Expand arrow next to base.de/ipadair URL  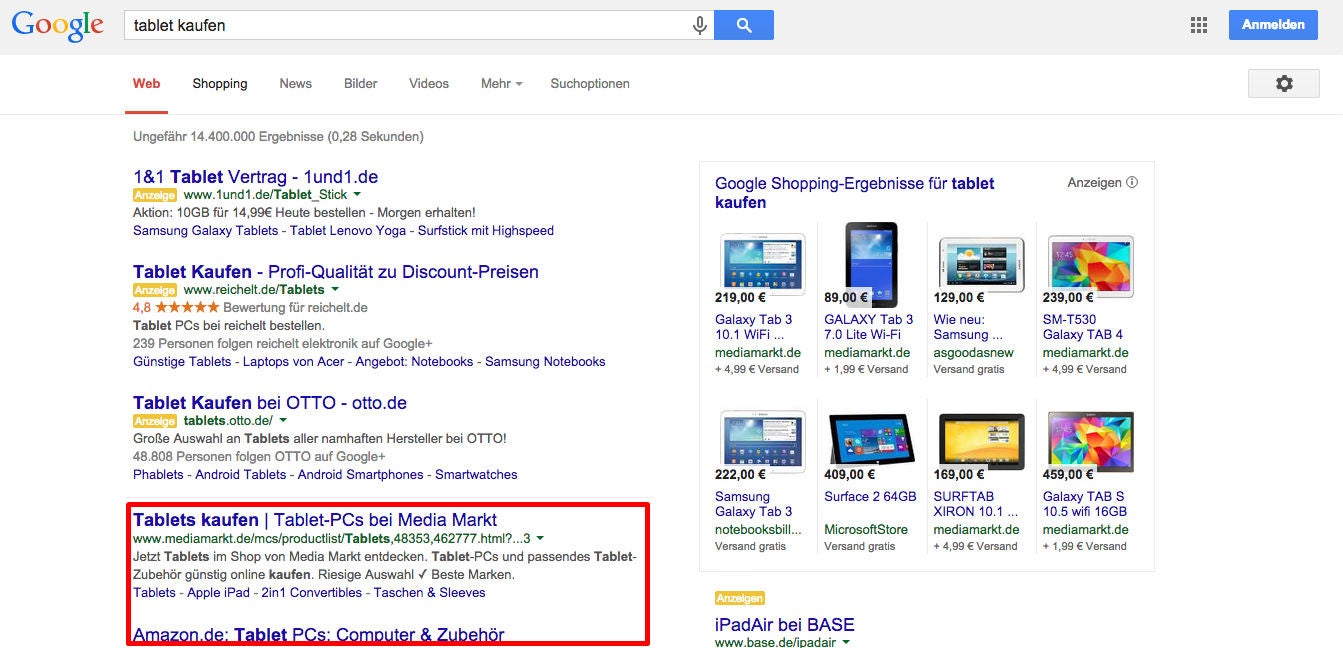coord(846,643)
